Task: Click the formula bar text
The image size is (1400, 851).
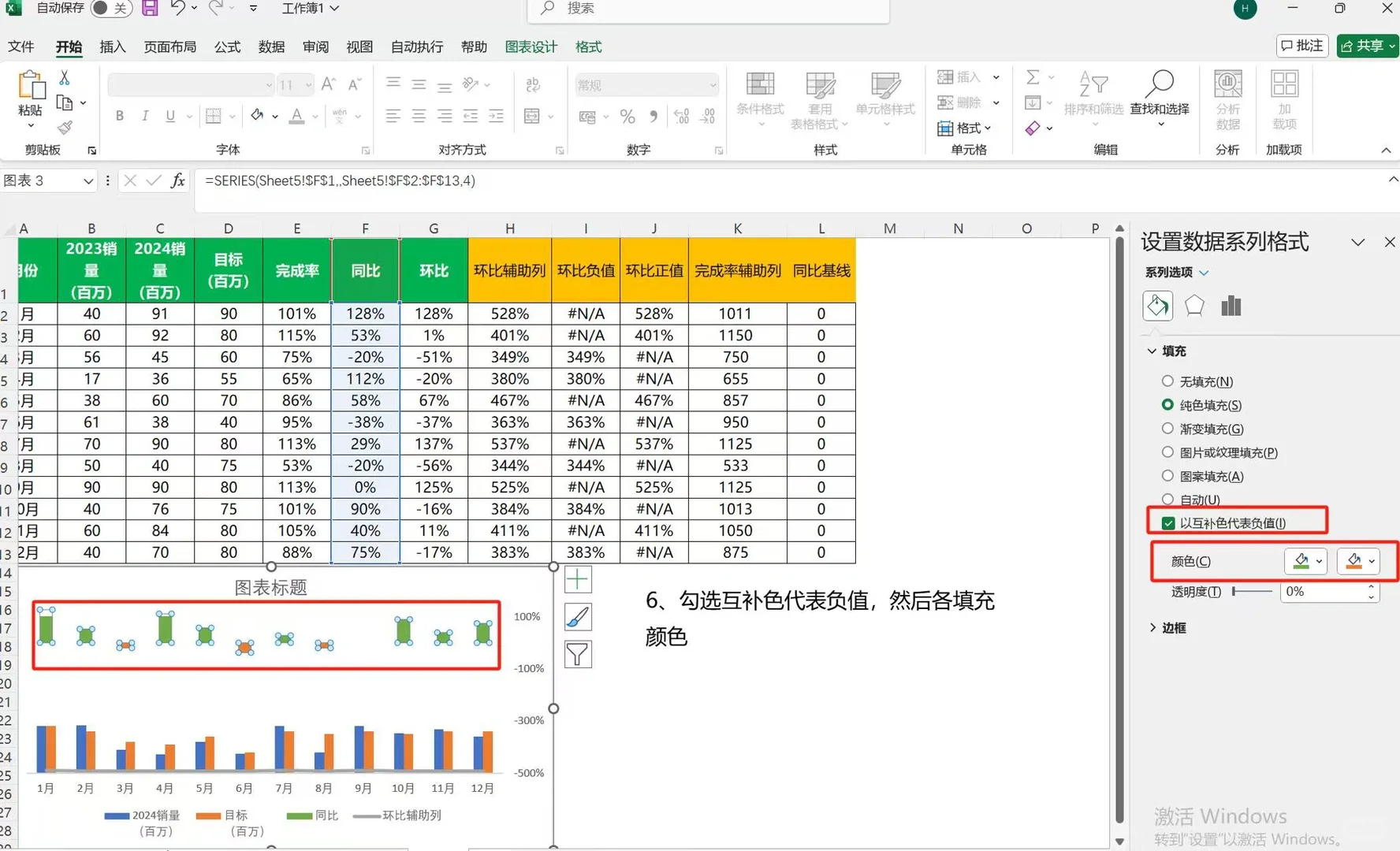Action: [340, 180]
